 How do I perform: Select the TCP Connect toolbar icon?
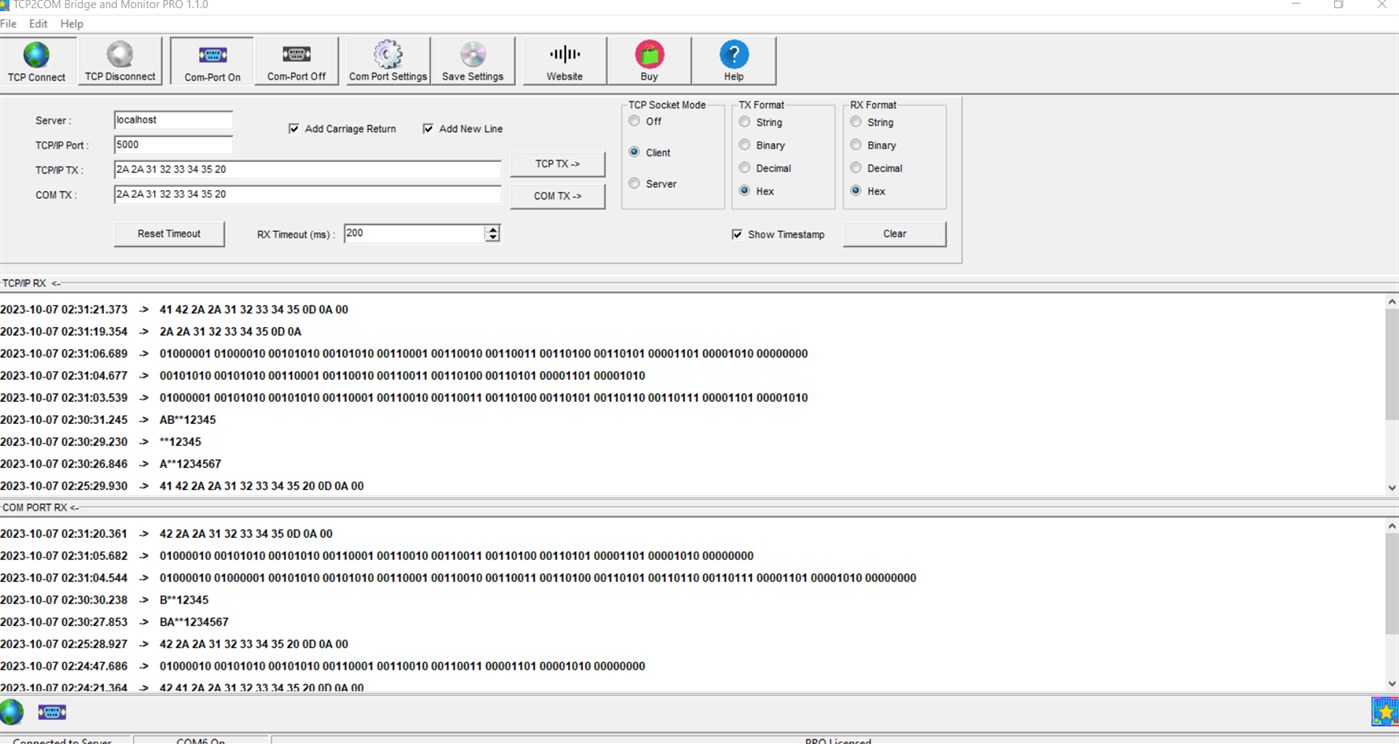[x=37, y=60]
